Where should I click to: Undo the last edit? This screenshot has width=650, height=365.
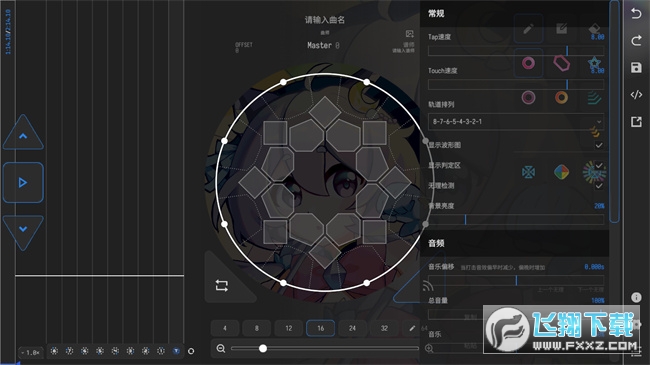pos(636,13)
